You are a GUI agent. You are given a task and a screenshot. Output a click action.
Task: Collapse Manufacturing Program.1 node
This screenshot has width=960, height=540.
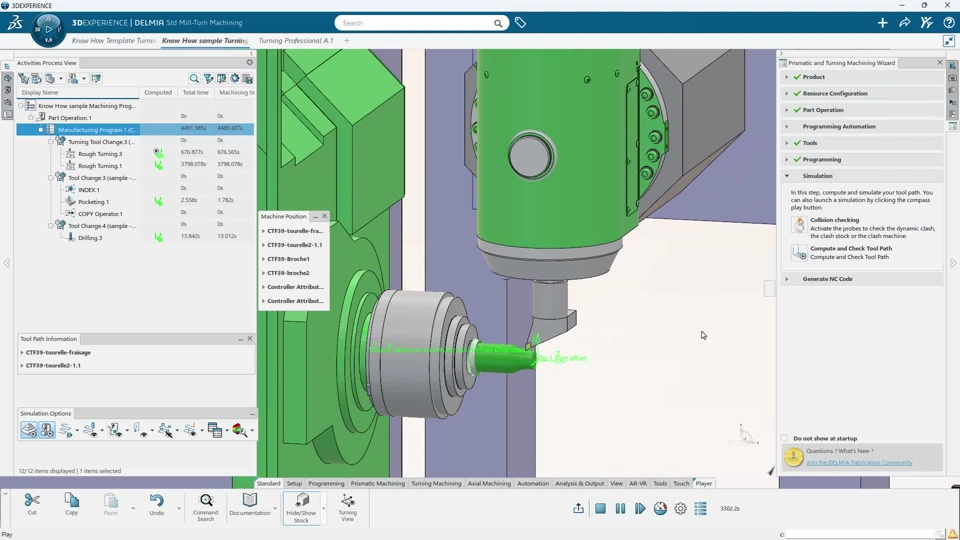pyautogui.click(x=41, y=130)
